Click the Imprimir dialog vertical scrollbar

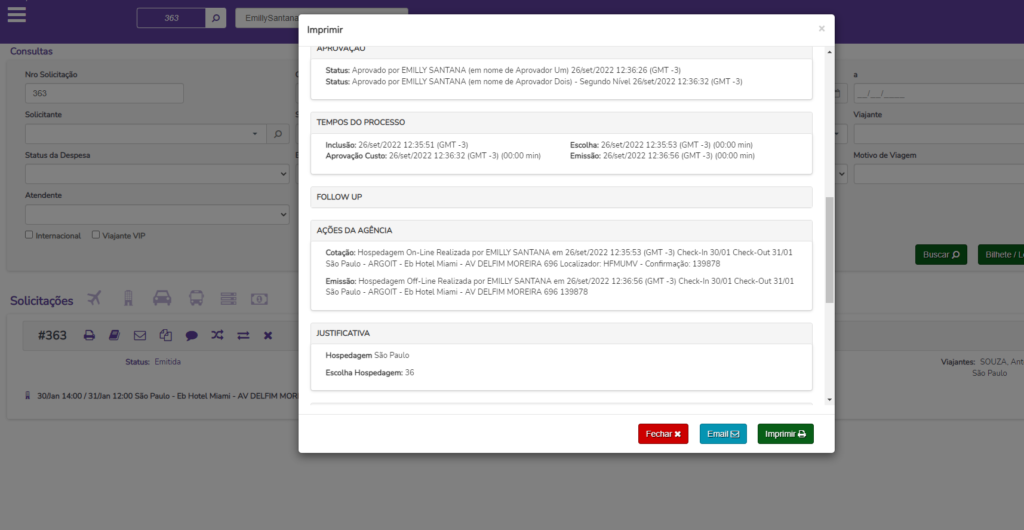pyautogui.click(x=828, y=250)
